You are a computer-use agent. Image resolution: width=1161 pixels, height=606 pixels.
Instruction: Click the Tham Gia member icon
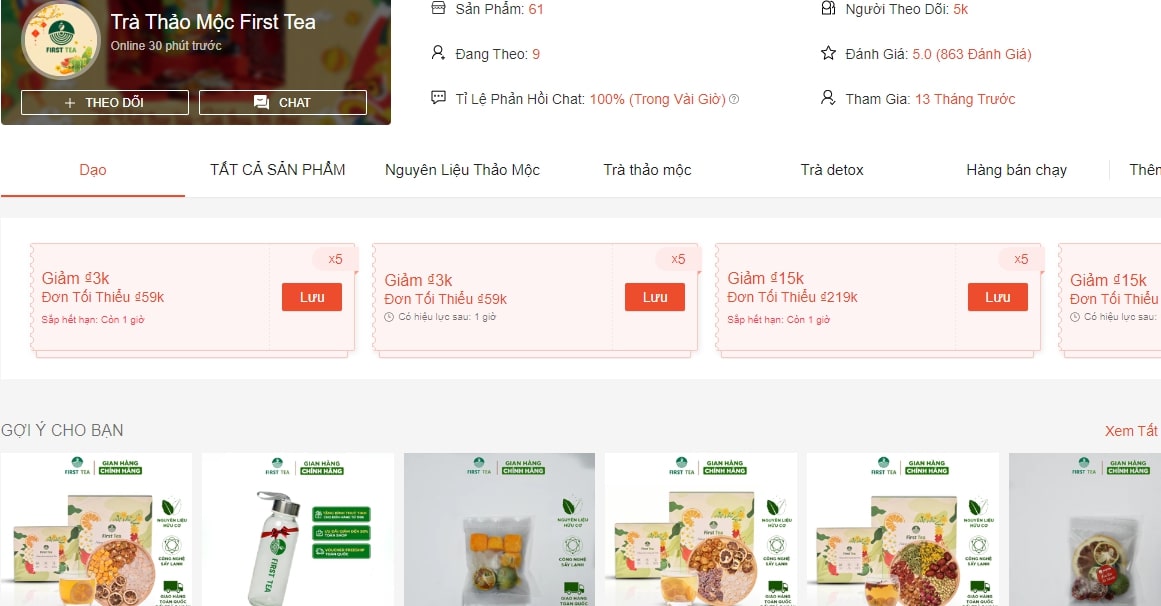point(828,98)
